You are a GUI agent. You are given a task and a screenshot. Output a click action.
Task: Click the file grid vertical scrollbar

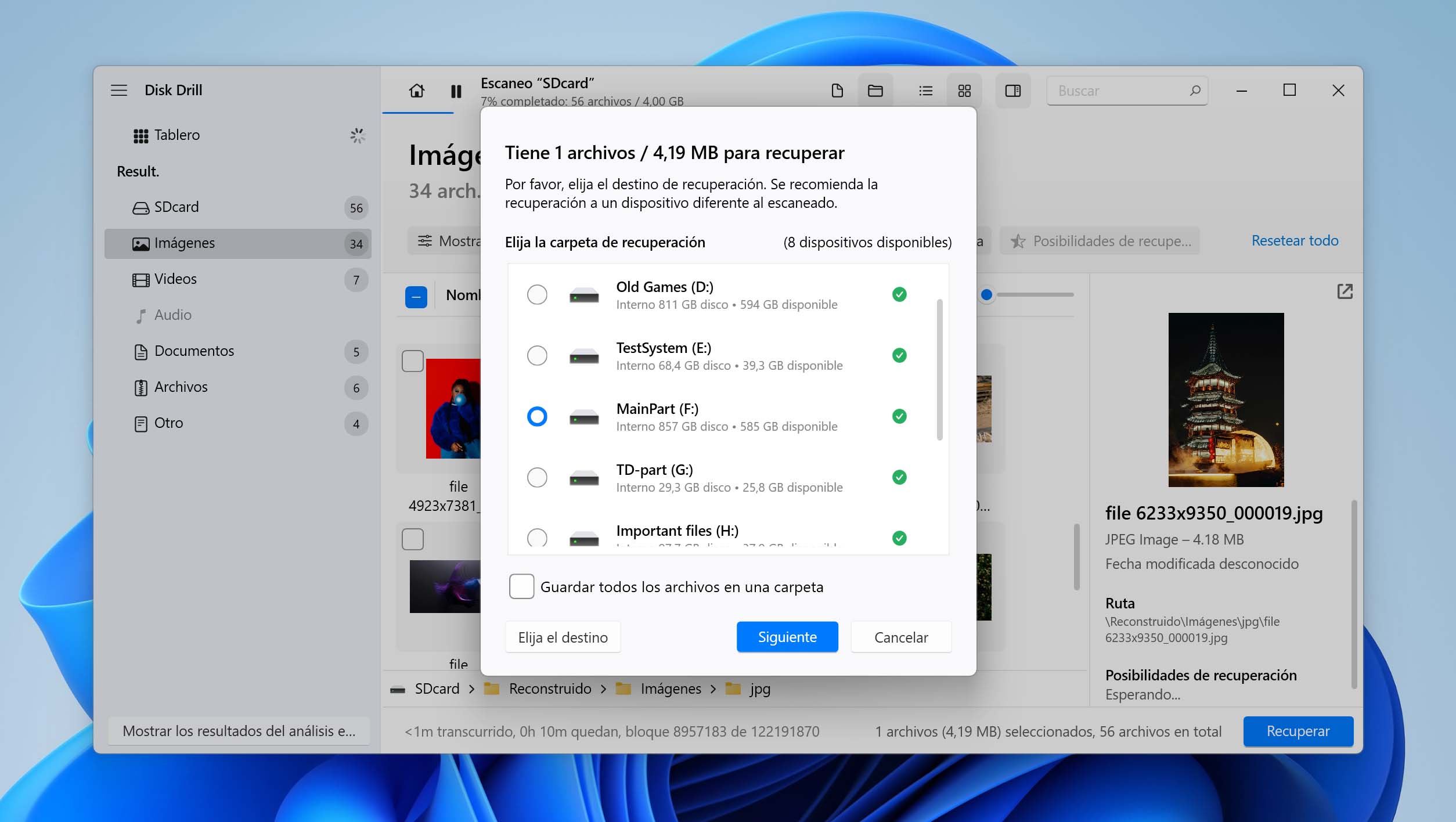click(1076, 557)
